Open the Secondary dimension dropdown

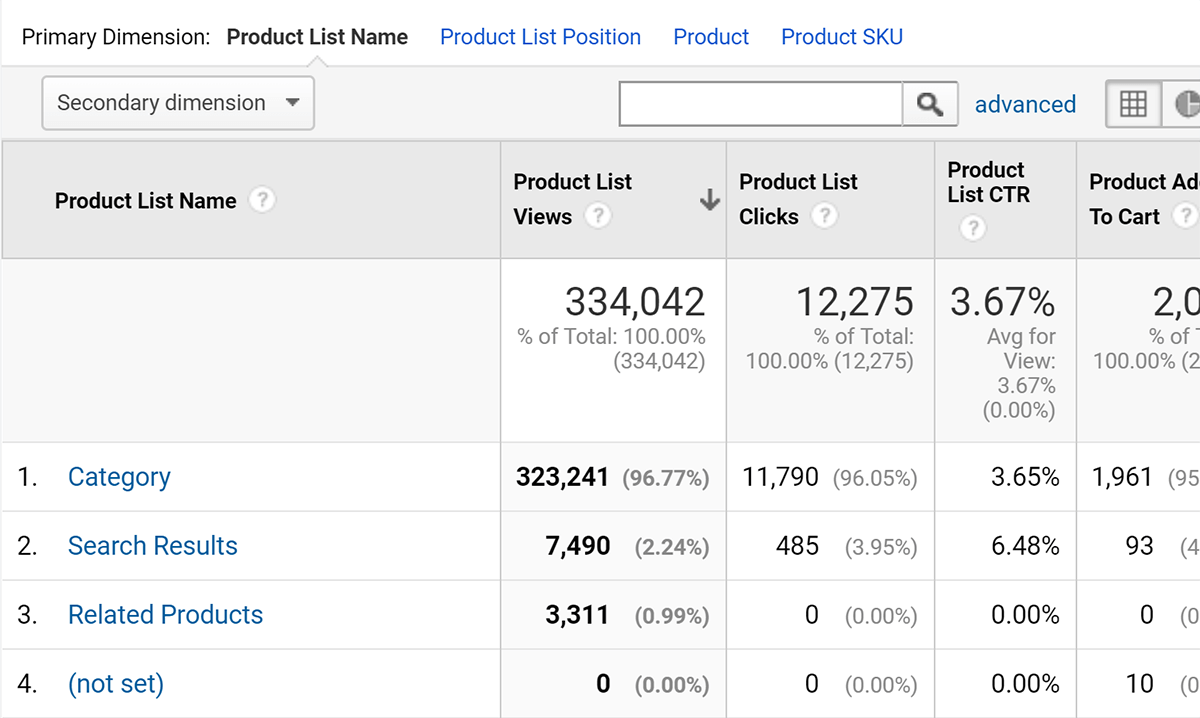[x=178, y=103]
